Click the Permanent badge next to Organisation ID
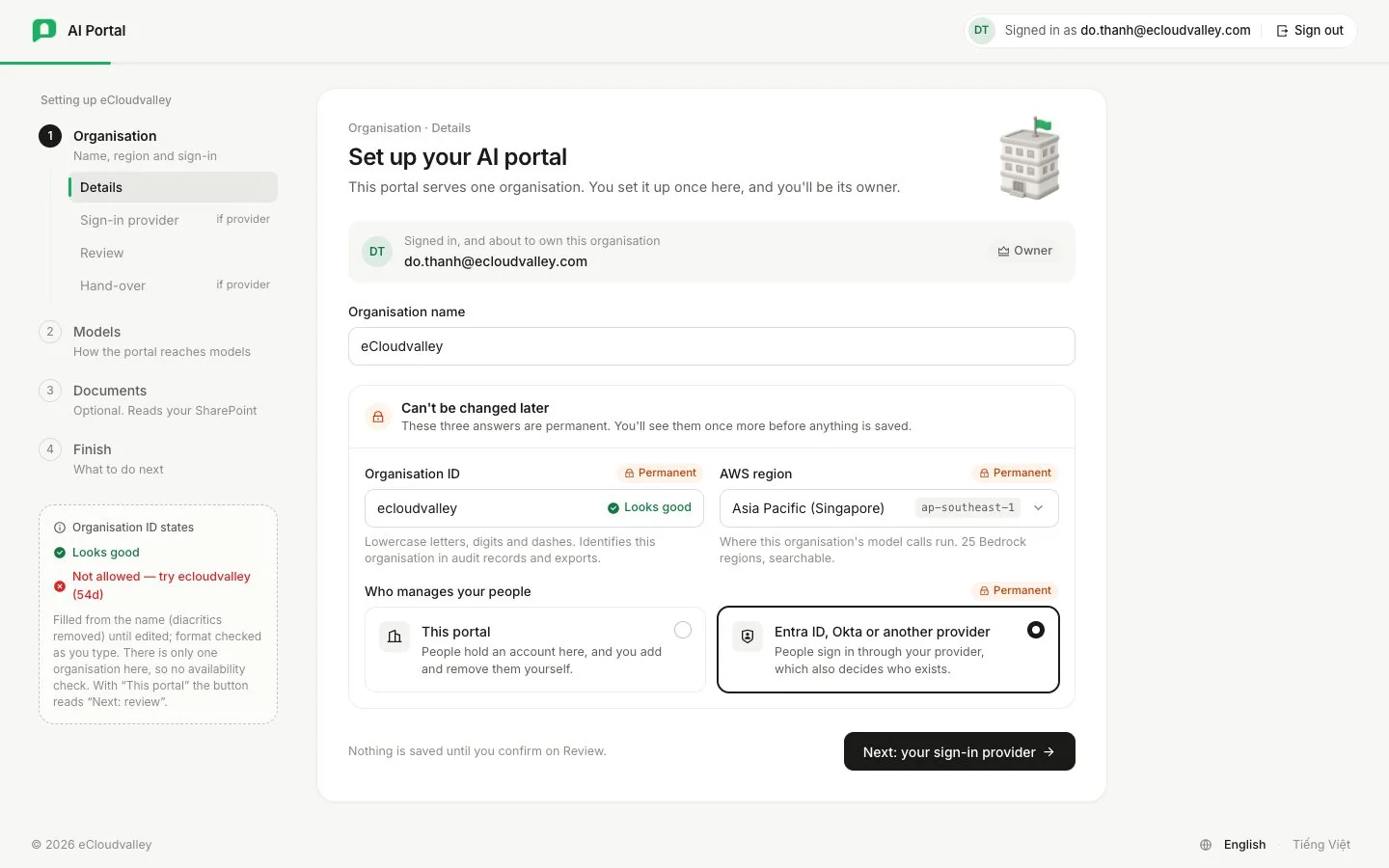1389x868 pixels. click(x=660, y=473)
